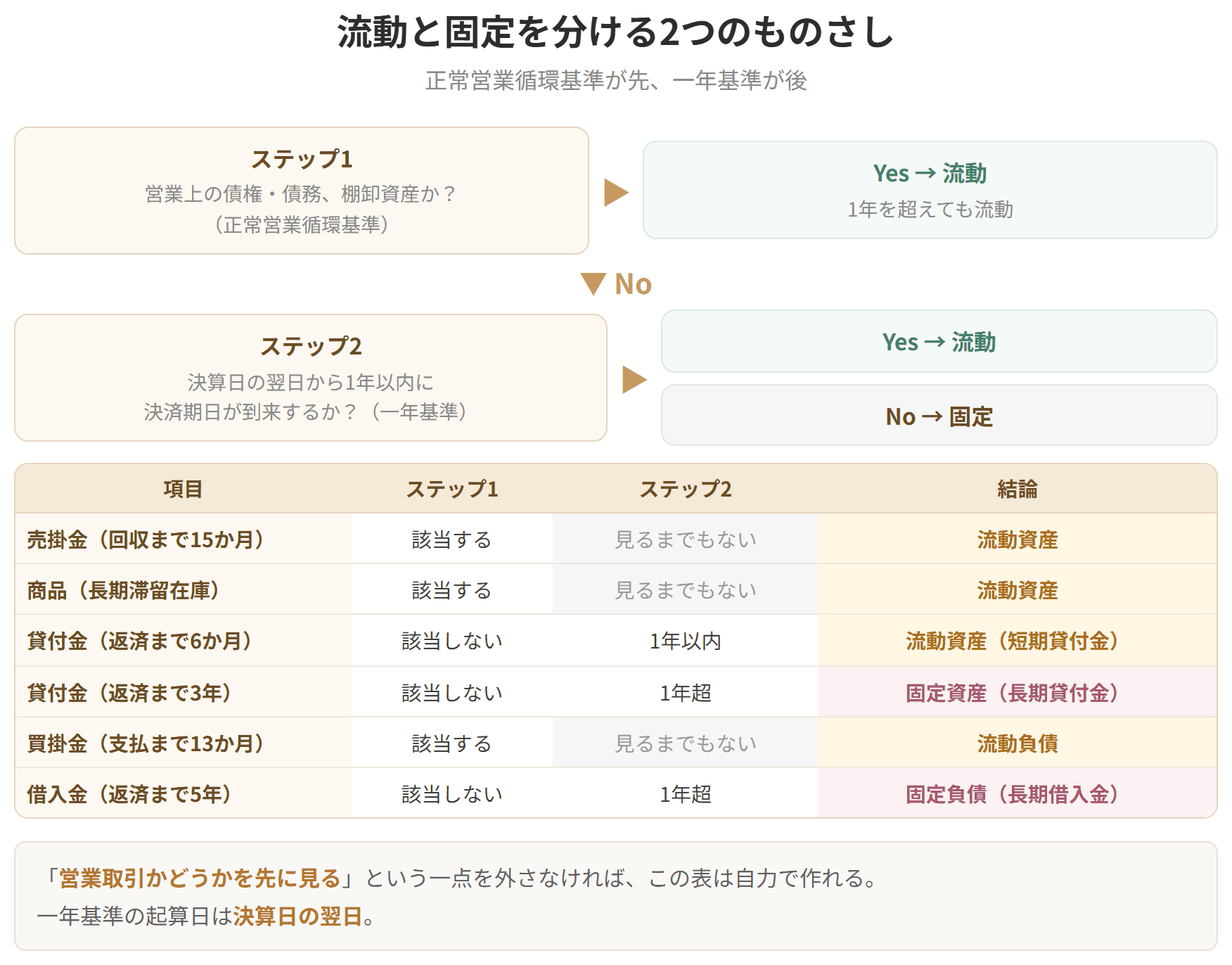
Task: Click the highlighted 決算日の翌日 phrase in footer
Action: [x=297, y=916]
